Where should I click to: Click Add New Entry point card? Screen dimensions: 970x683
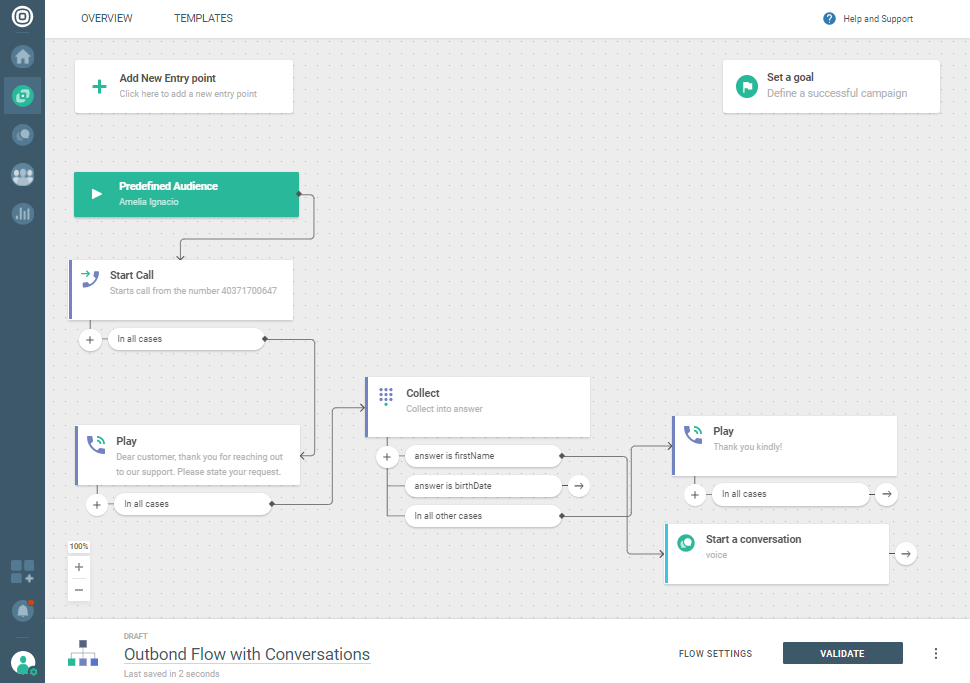(x=184, y=86)
